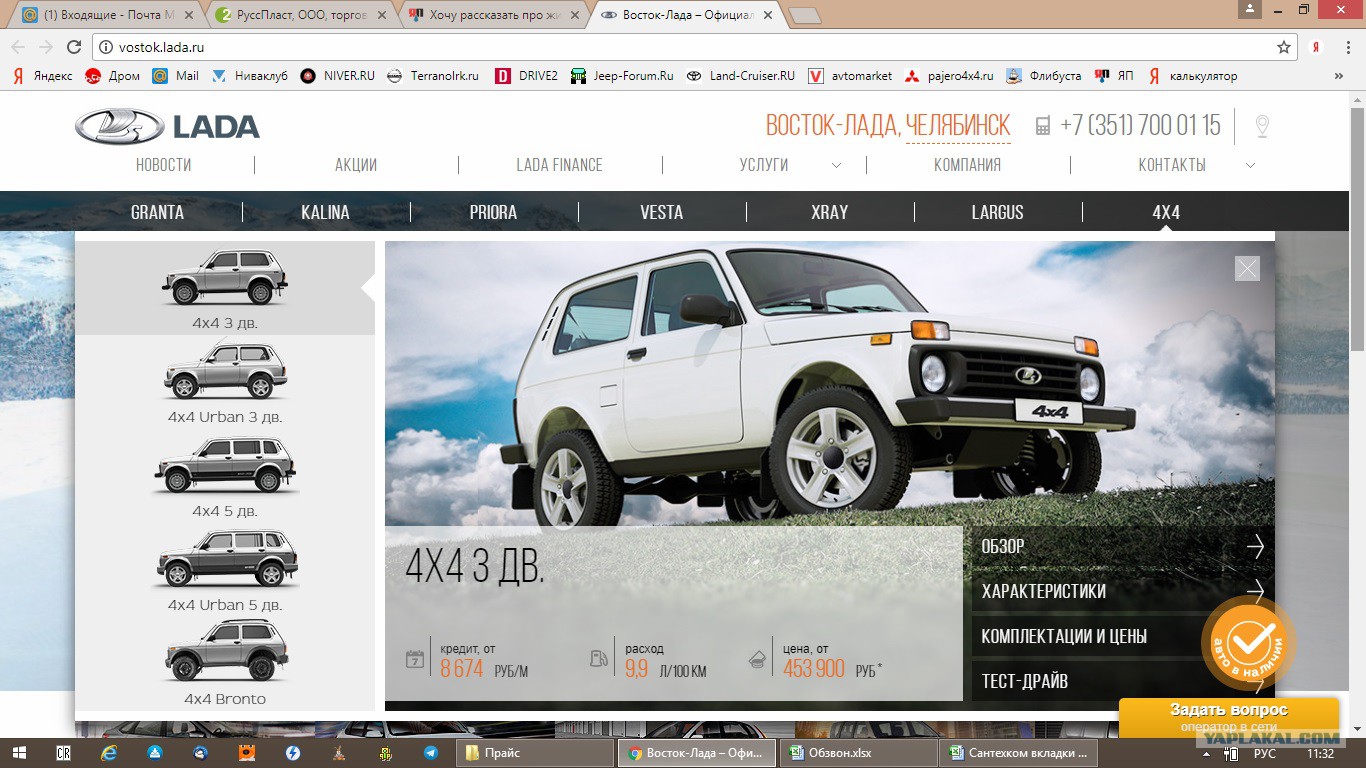Select the XRAY model tab

(x=830, y=212)
